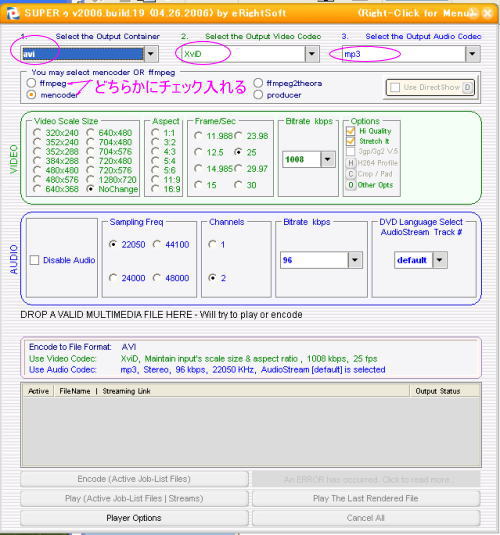Image resolution: width=500 pixels, height=535 pixels.
Task: Toggle the Hi Quality checkbox
Action: [351, 131]
